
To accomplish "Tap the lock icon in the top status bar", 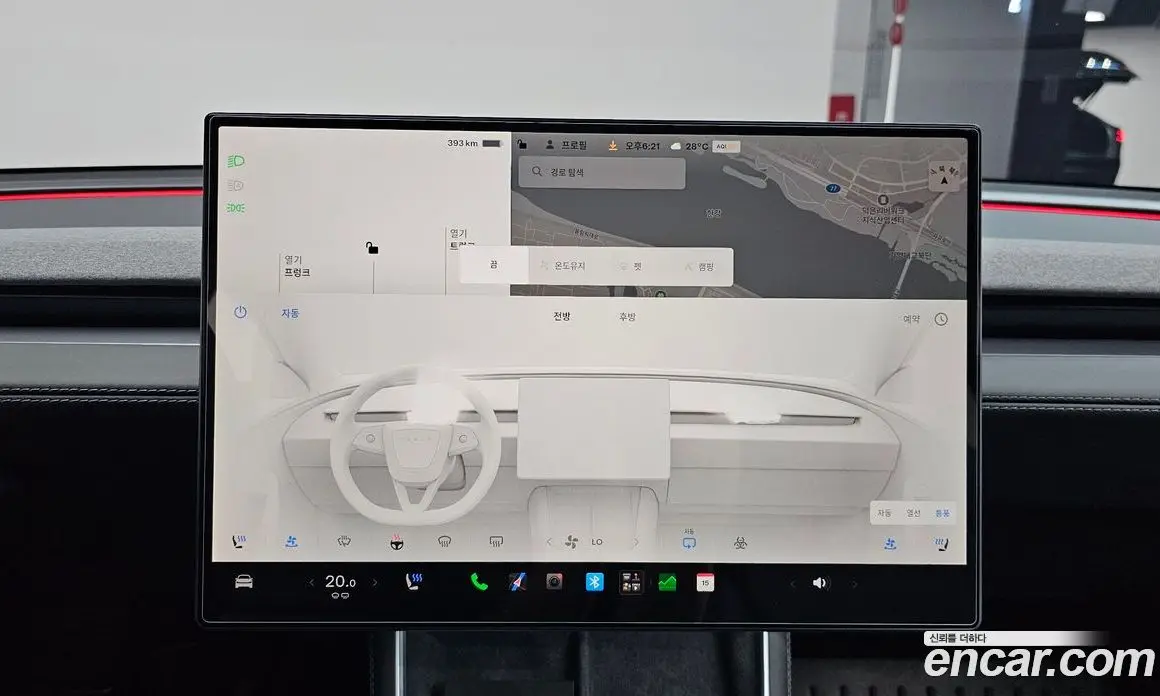I will pos(522,144).
